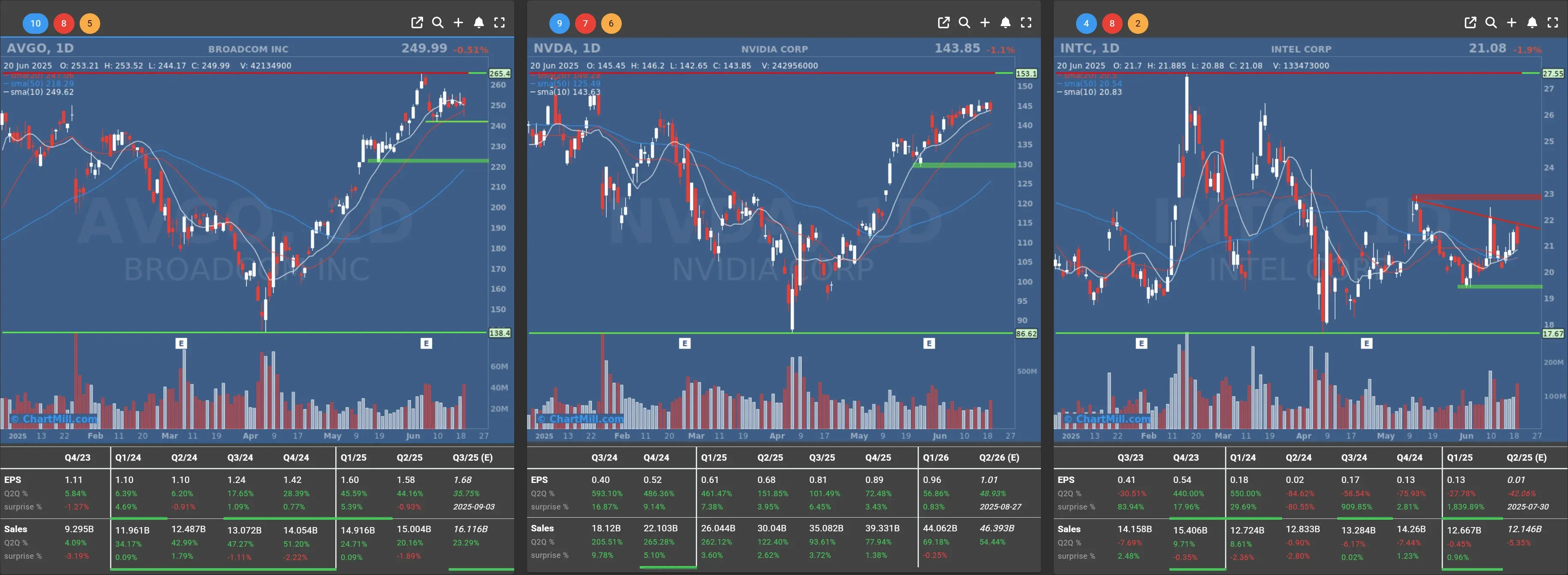Click INTC resistance price label 27.55
Viewport: 1568px width, 575px height.
coord(1553,73)
